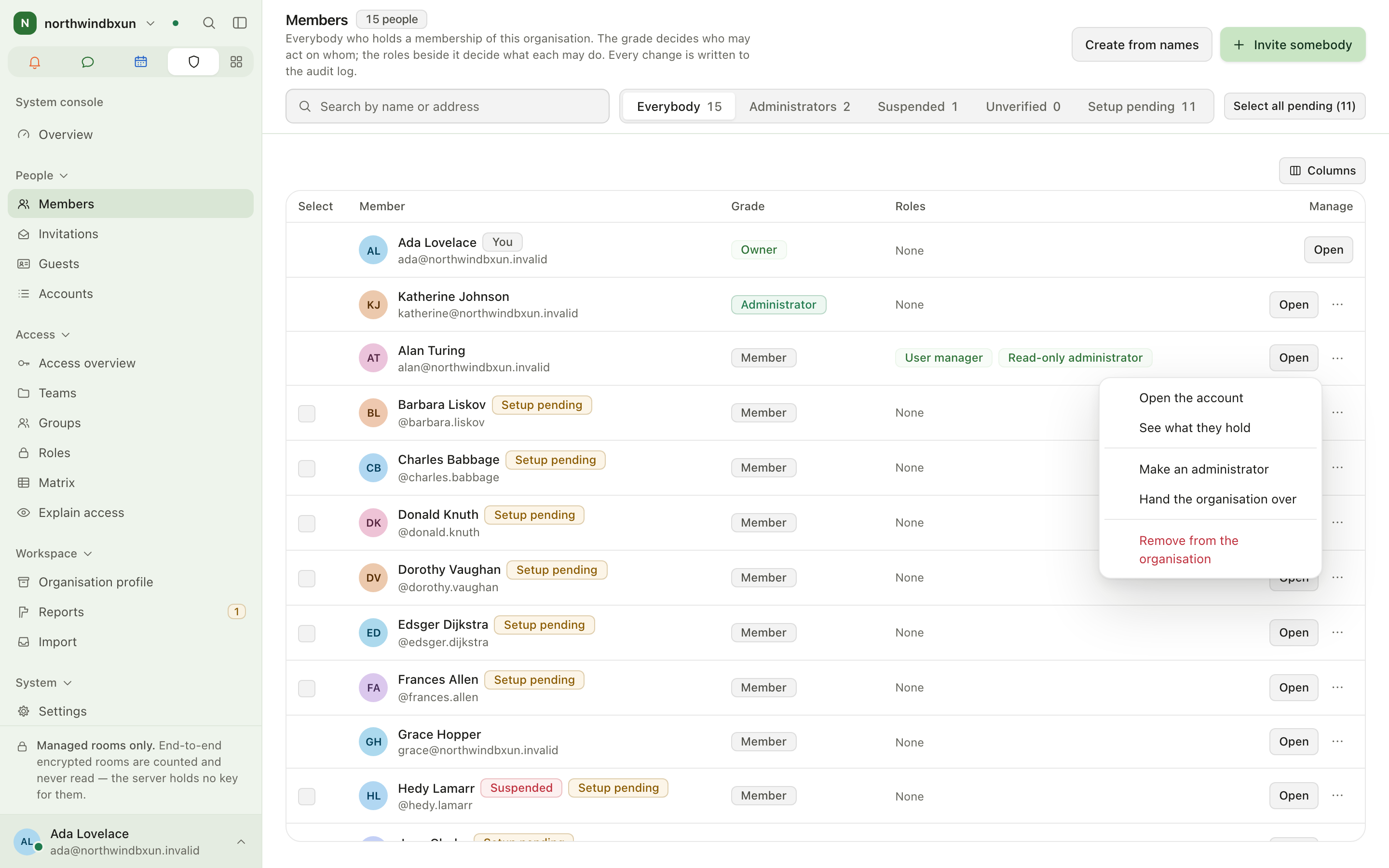Click the KJ avatar for Katherine Johnson
Viewport: 1389px width, 868px height.
(x=373, y=304)
